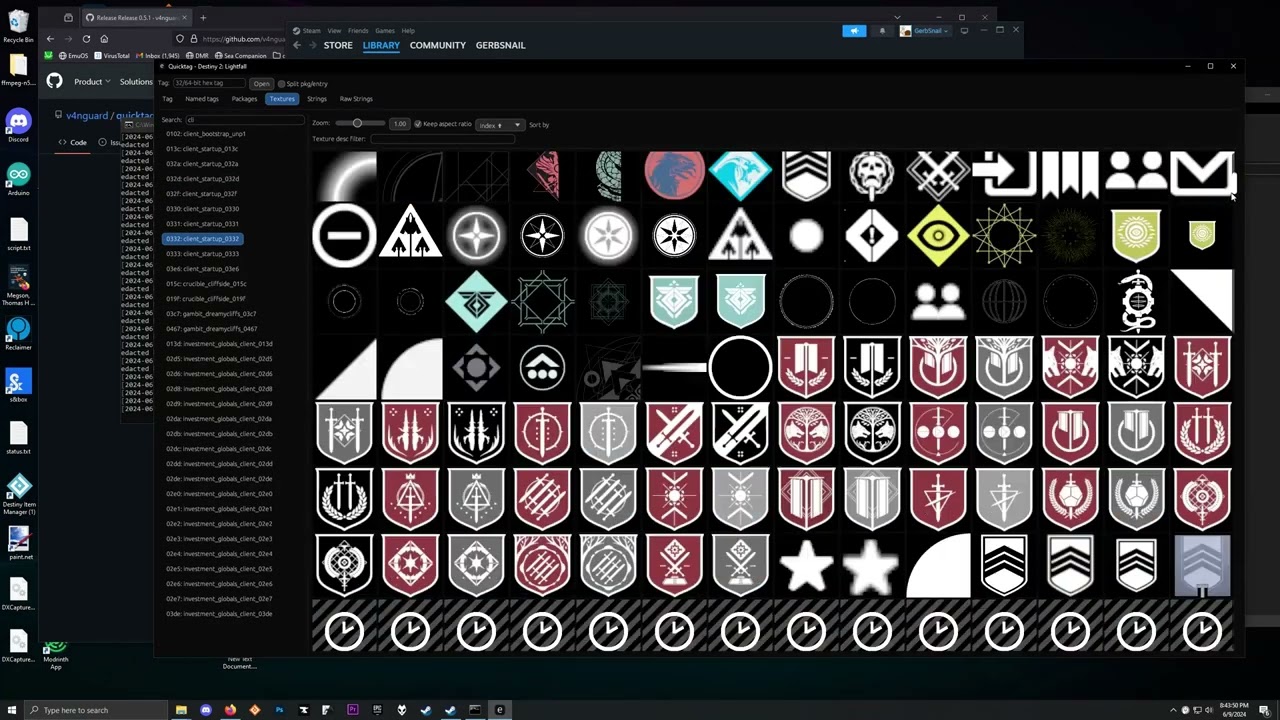Pick the white arrow-into-bracket texture
The height and width of the screenshot is (720, 1280).
point(1004,174)
